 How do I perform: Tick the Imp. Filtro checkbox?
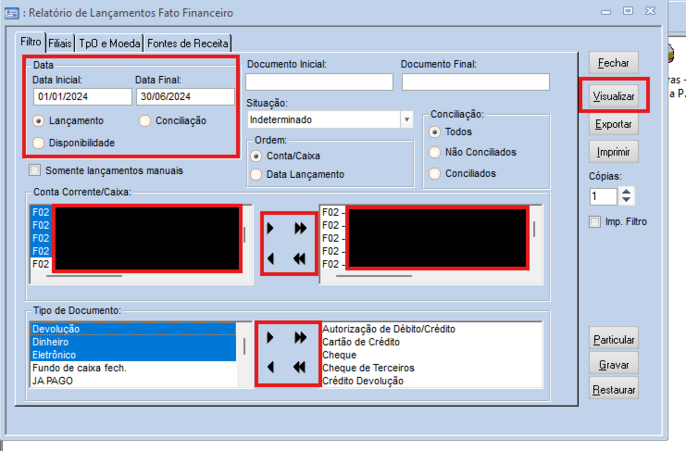[x=595, y=221]
